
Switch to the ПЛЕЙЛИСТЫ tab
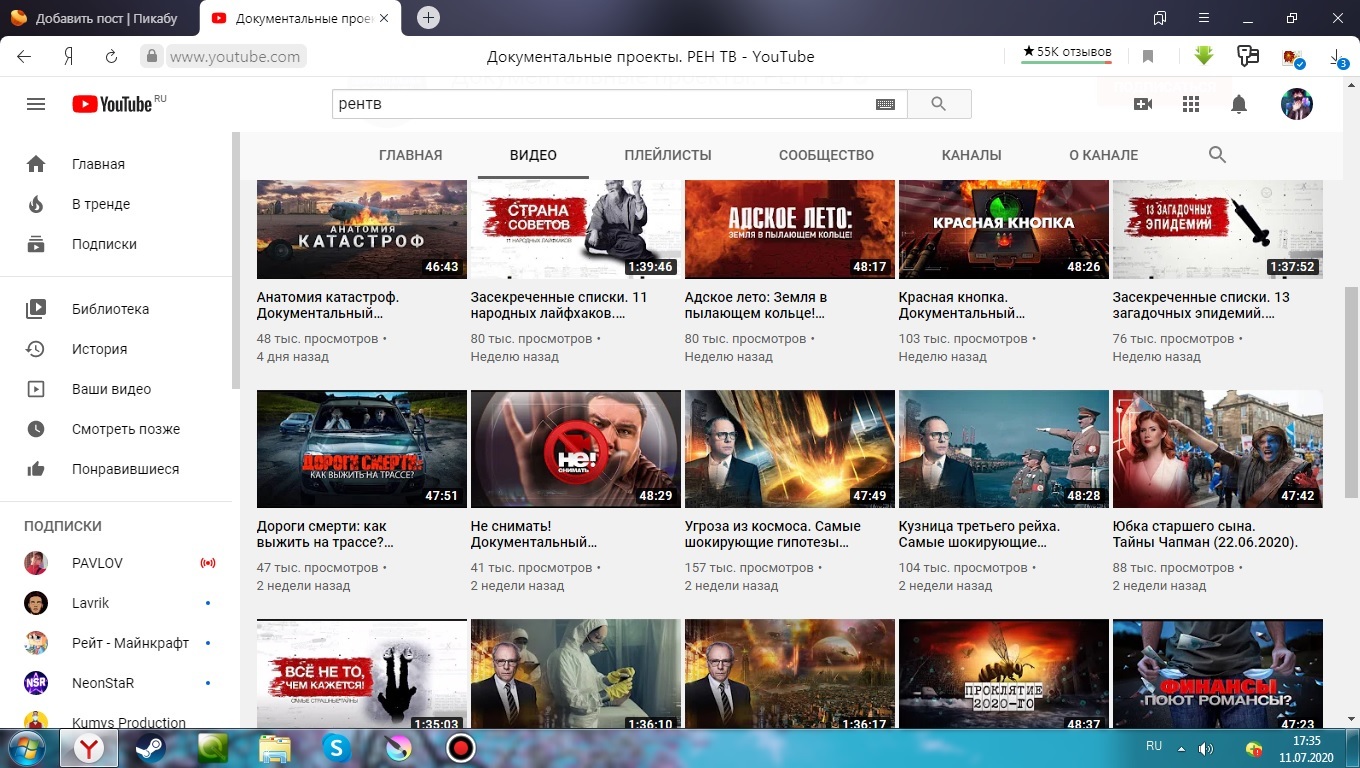tap(668, 155)
